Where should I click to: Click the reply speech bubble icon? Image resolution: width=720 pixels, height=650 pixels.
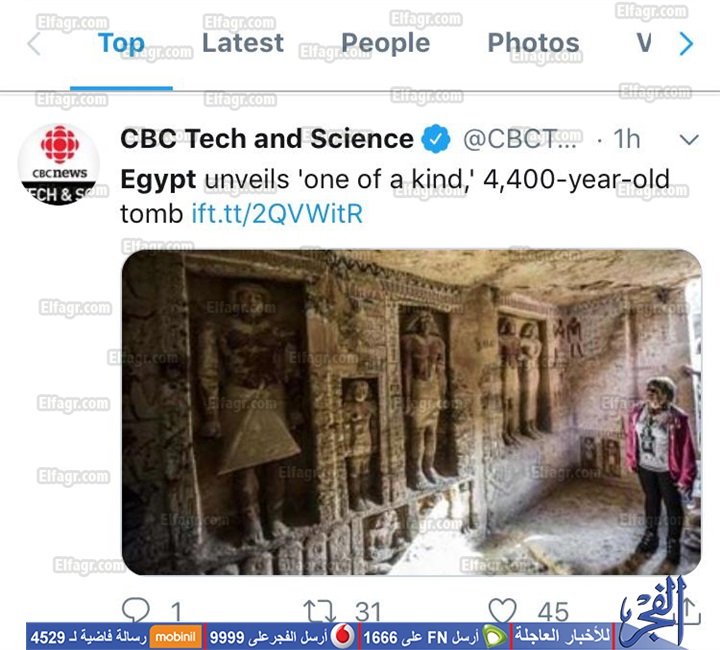(x=135, y=609)
